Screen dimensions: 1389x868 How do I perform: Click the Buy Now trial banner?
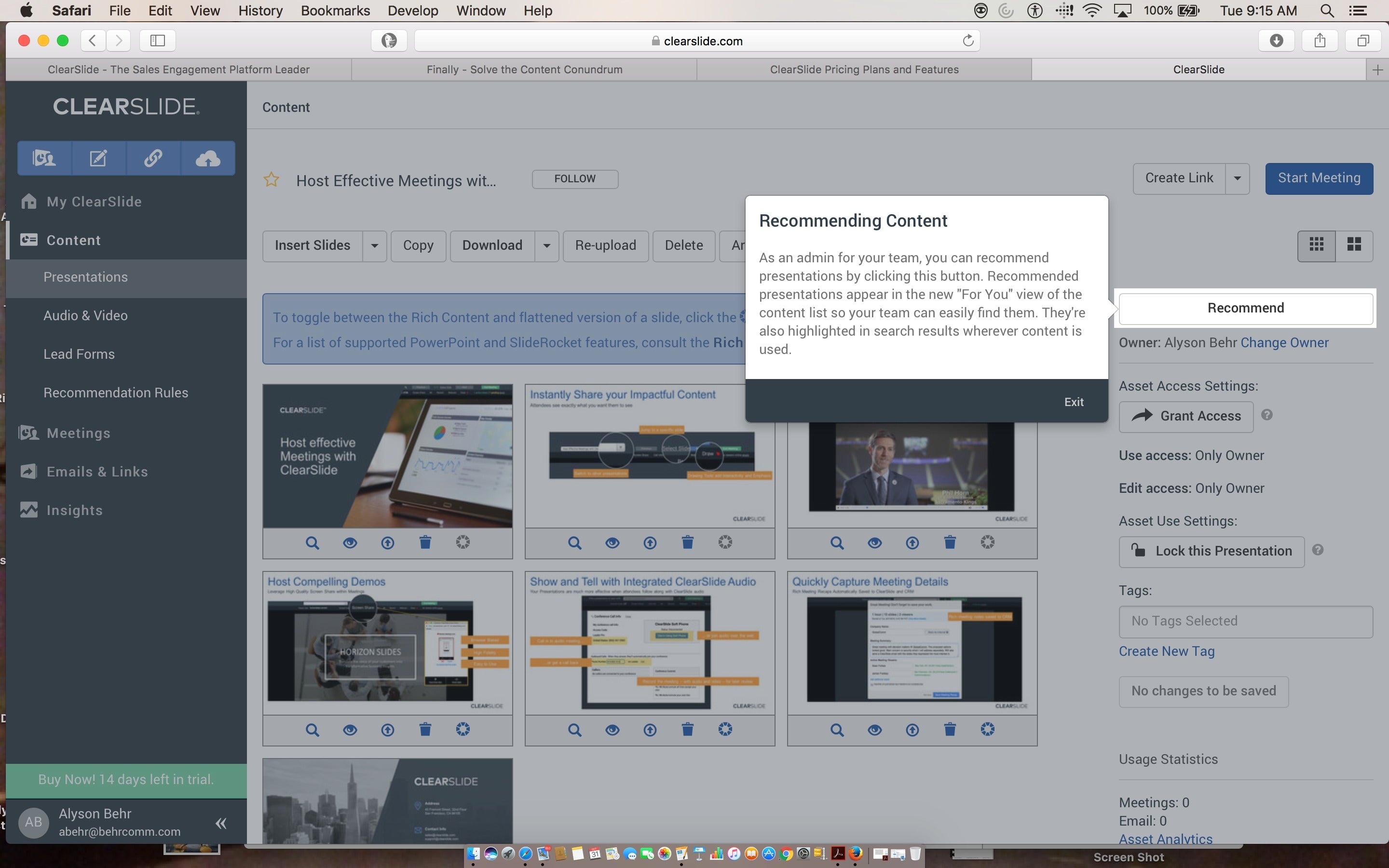(x=126, y=780)
